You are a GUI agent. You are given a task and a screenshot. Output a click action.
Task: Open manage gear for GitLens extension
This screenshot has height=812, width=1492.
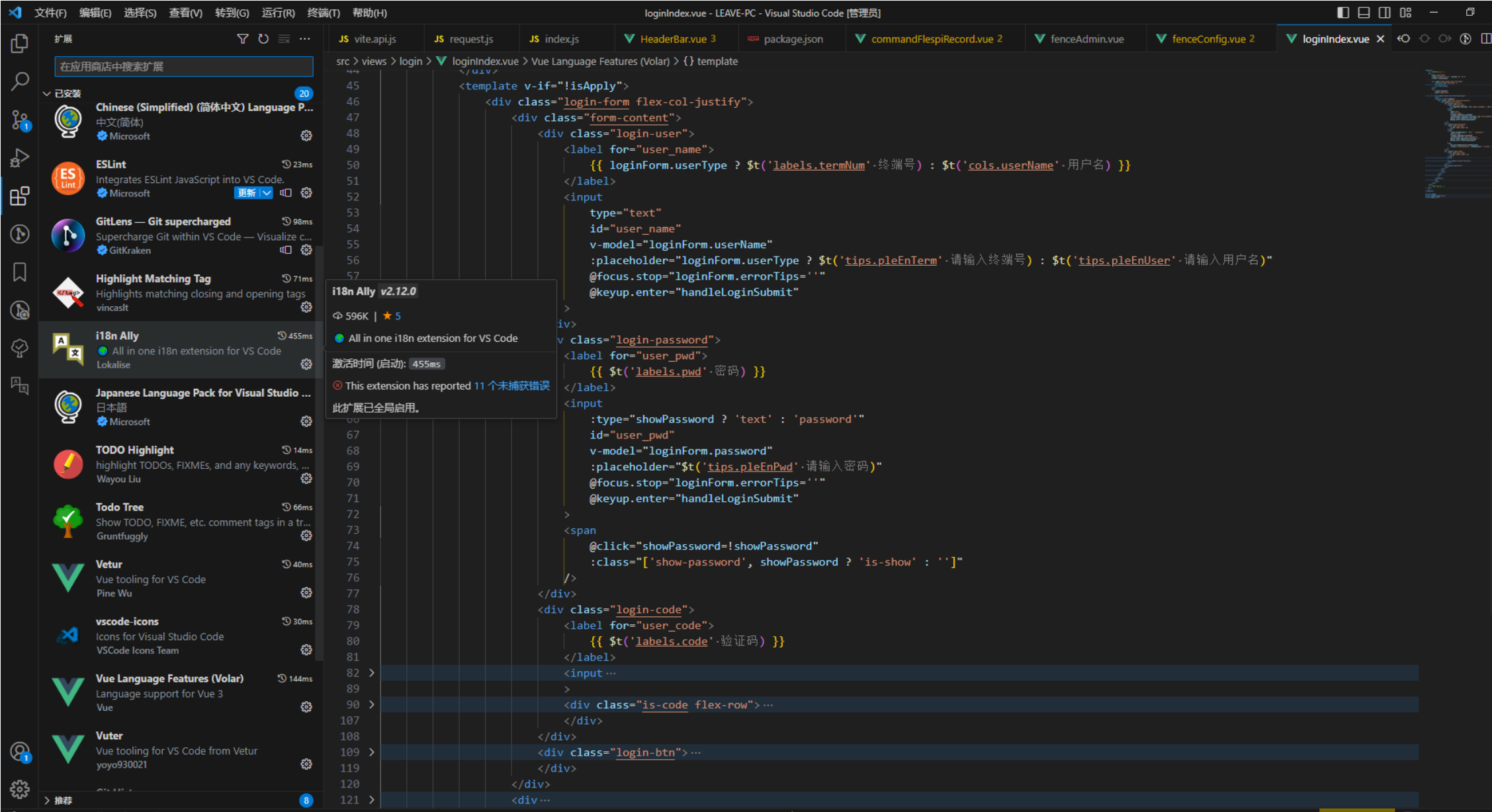(x=306, y=250)
